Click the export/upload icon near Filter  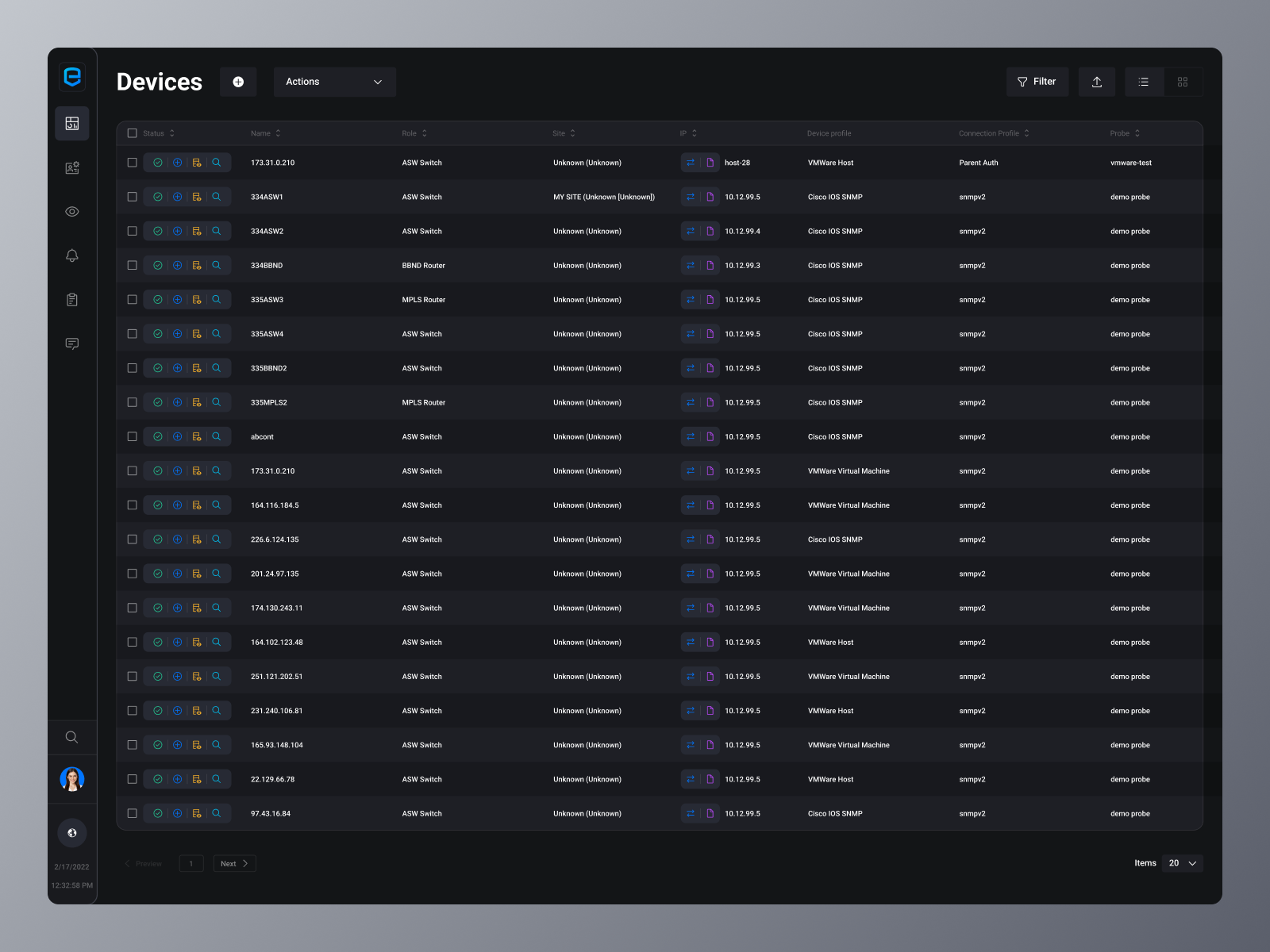click(x=1097, y=82)
